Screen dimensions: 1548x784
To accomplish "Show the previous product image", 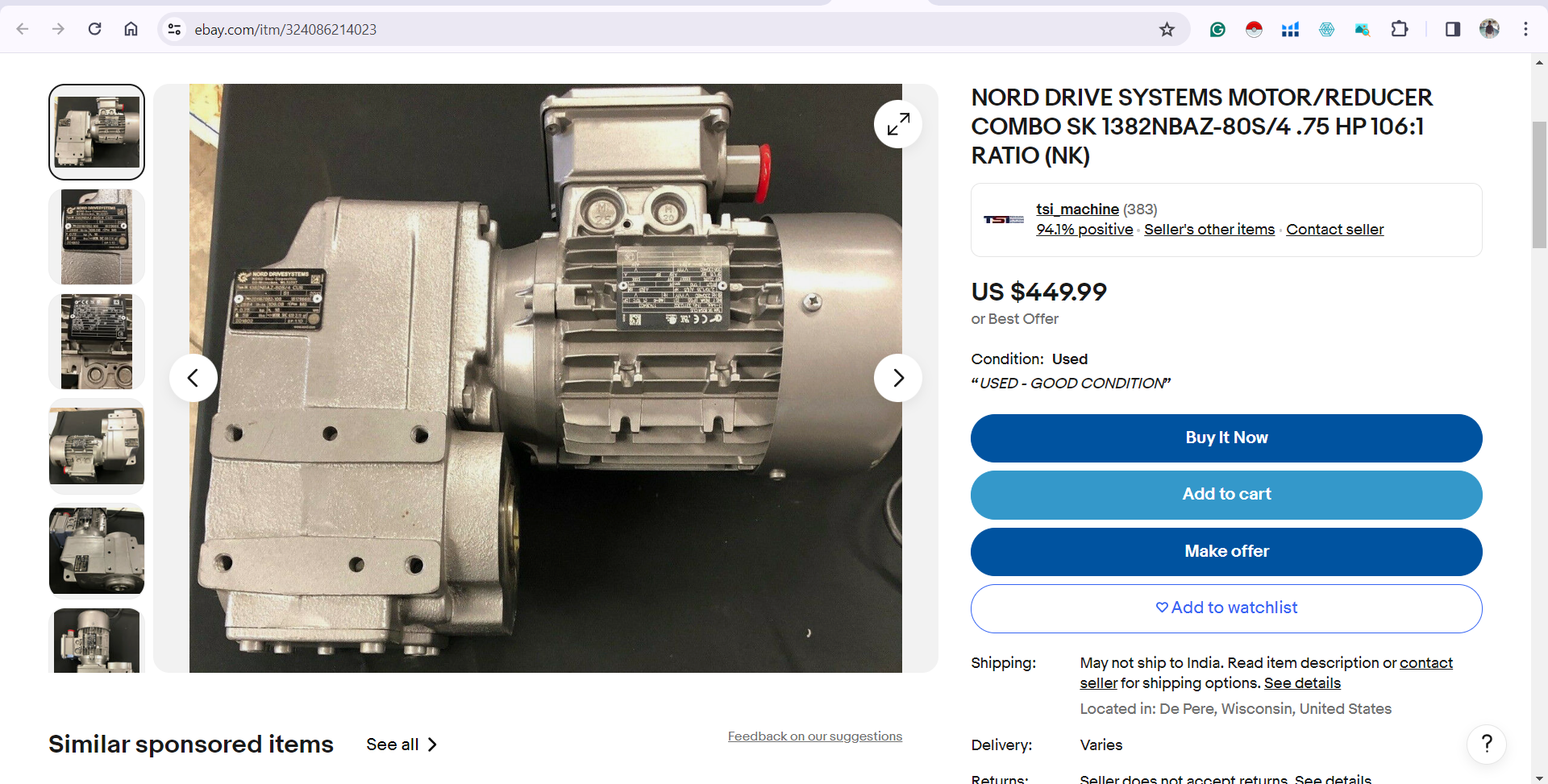I will [x=193, y=378].
